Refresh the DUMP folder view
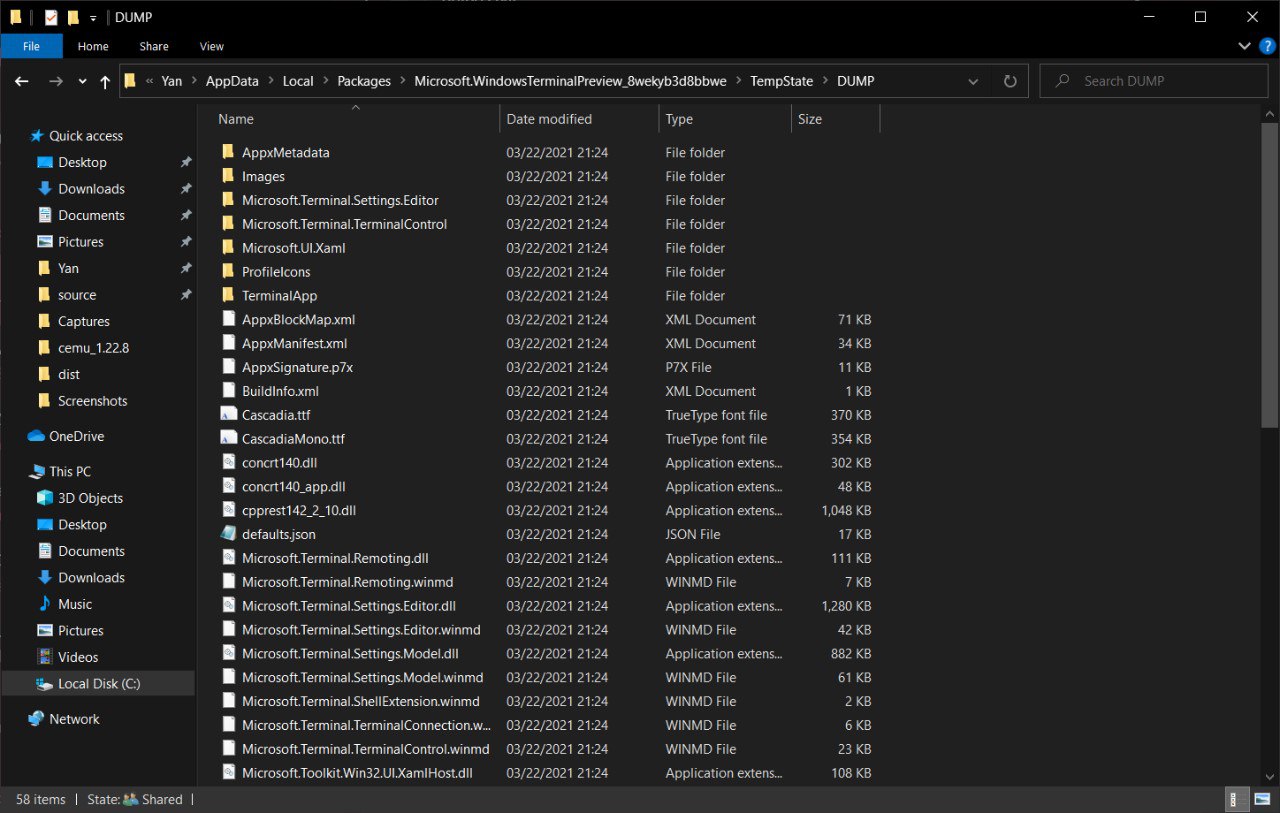The height and width of the screenshot is (813, 1280). (x=1010, y=81)
